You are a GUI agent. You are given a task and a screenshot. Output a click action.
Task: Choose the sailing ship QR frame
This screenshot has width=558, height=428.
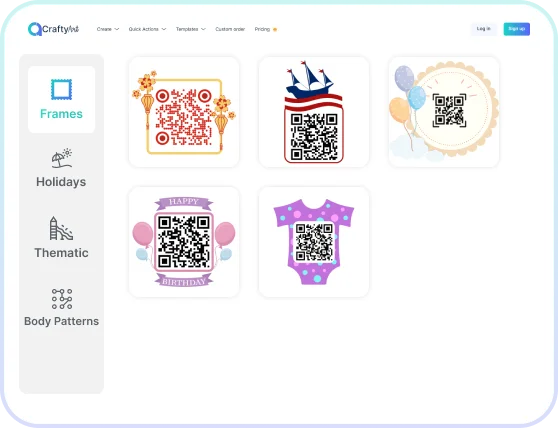(314, 112)
